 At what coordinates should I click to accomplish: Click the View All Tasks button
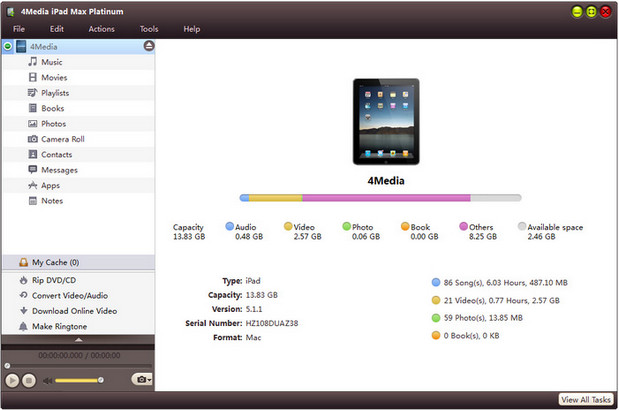click(586, 399)
